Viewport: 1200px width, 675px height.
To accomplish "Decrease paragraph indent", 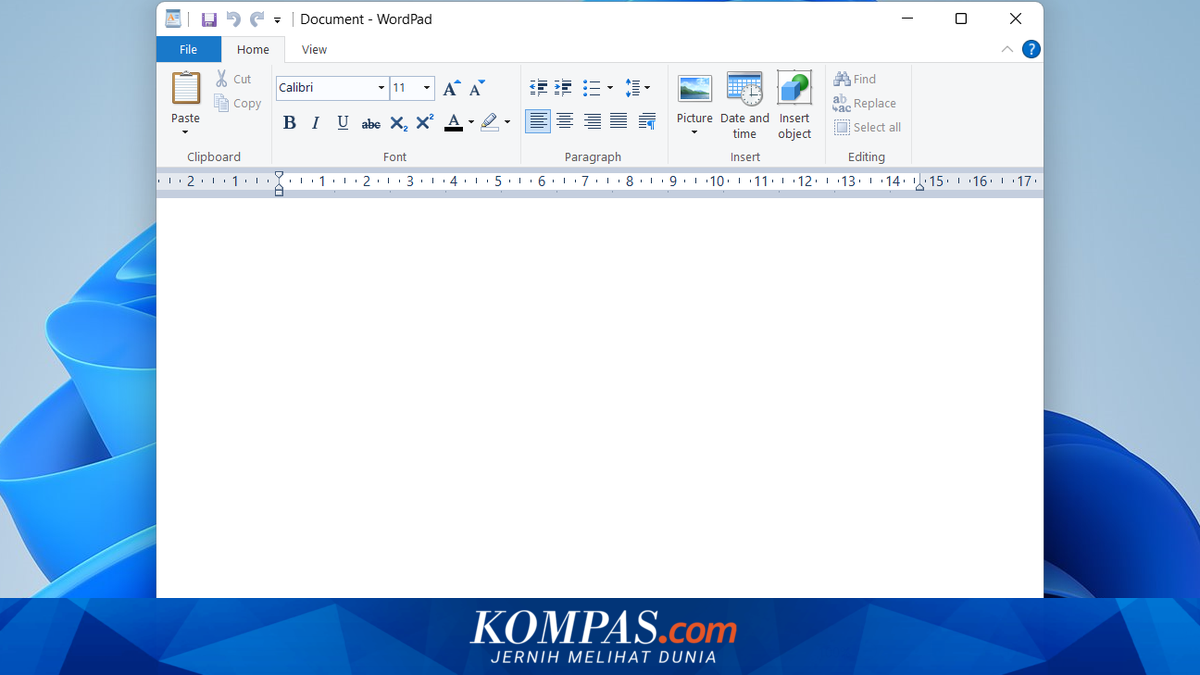I will click(x=538, y=88).
